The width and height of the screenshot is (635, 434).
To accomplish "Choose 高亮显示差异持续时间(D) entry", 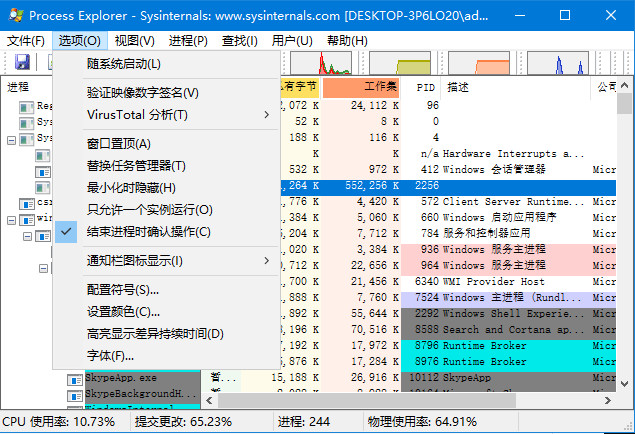I will tap(166, 334).
